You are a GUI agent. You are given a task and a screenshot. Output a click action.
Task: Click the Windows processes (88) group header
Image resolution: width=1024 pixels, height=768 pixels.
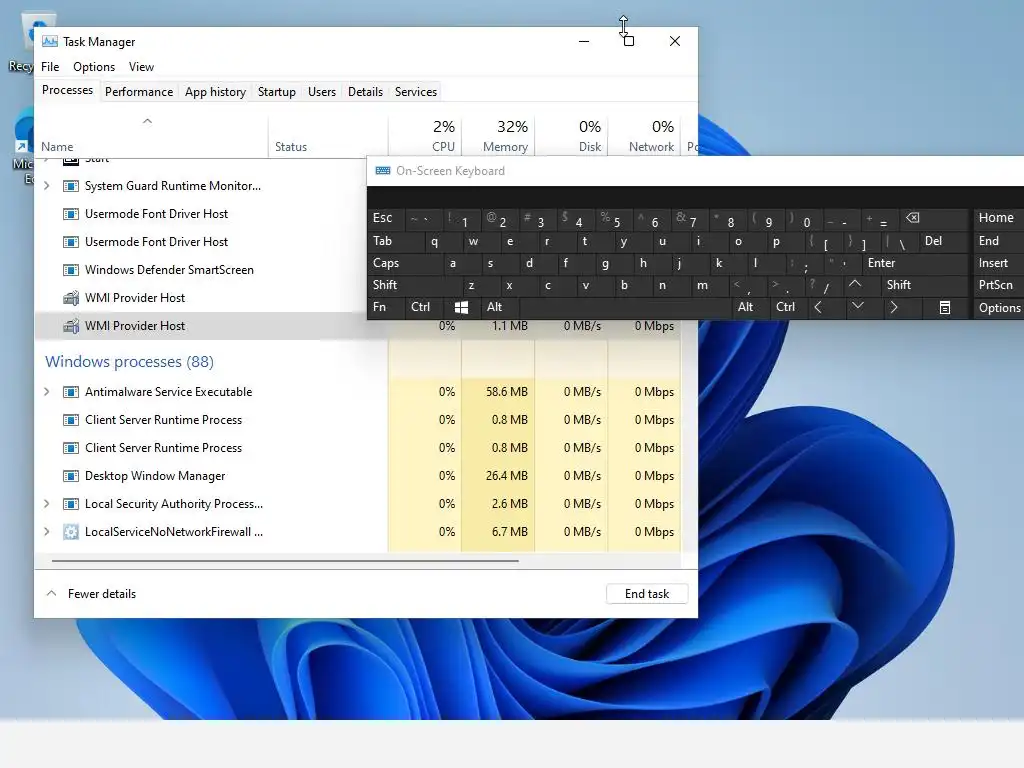(x=129, y=362)
